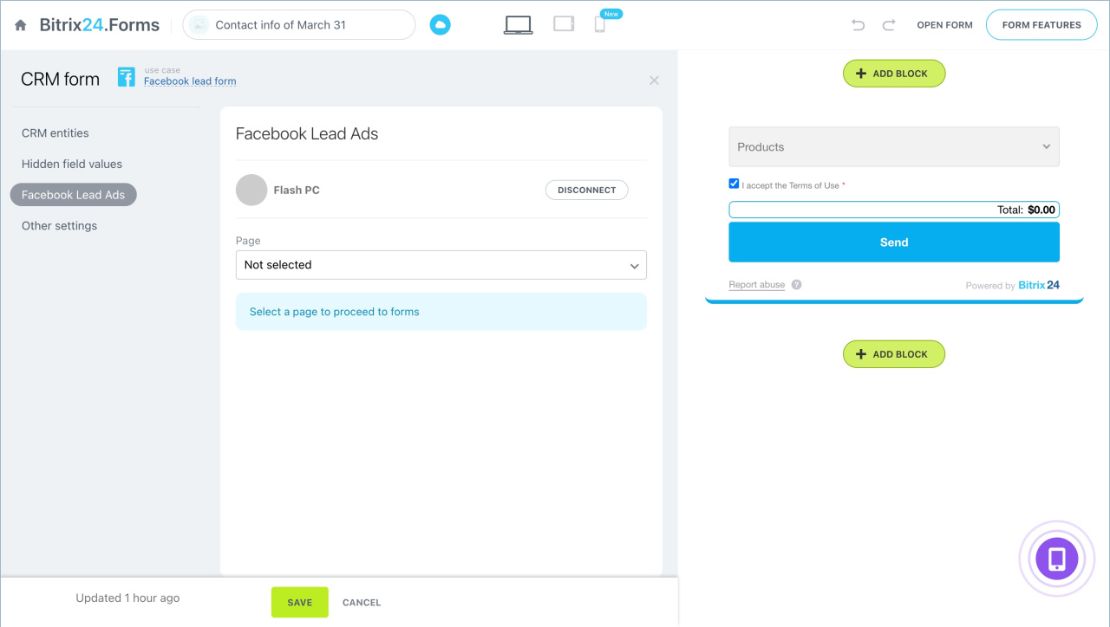
Task: Click the 'Flash PC' account name
Action: pos(296,190)
